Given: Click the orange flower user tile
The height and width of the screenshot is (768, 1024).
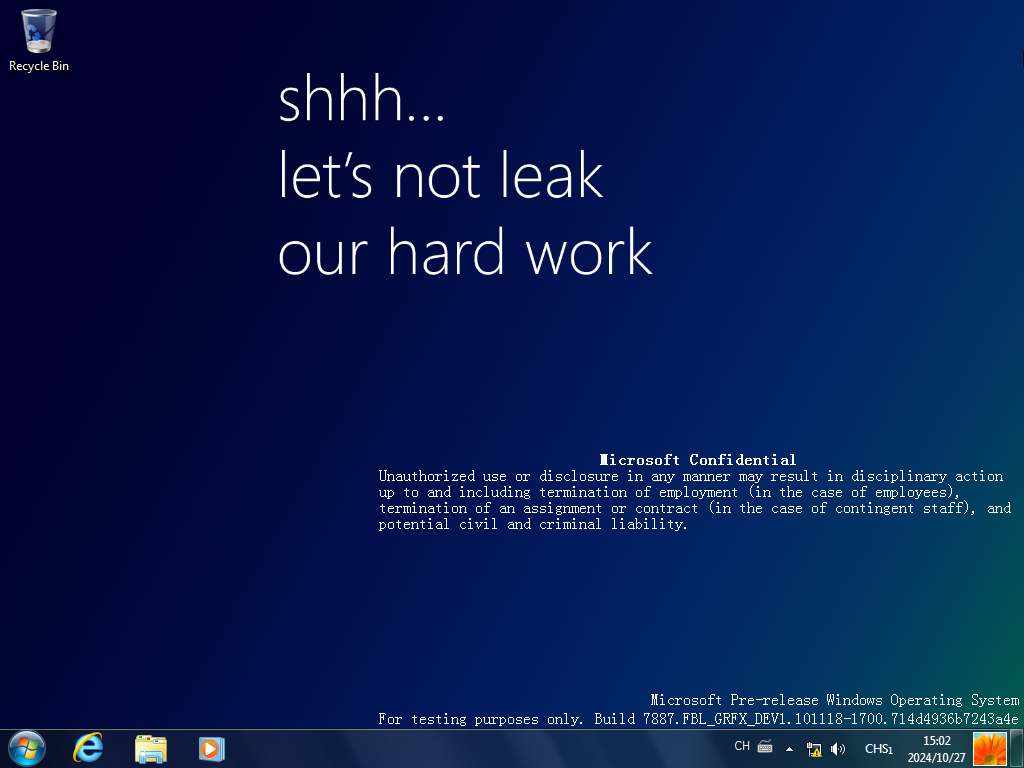Looking at the screenshot, I should point(989,749).
